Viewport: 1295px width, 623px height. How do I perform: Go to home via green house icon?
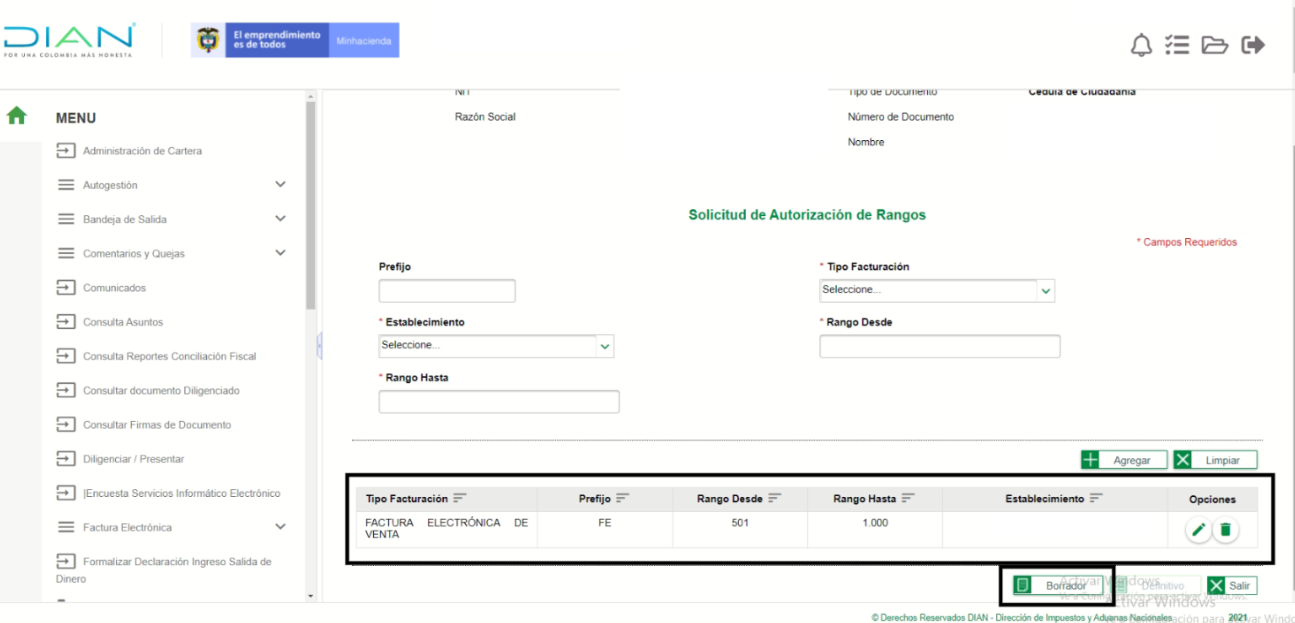point(16,115)
